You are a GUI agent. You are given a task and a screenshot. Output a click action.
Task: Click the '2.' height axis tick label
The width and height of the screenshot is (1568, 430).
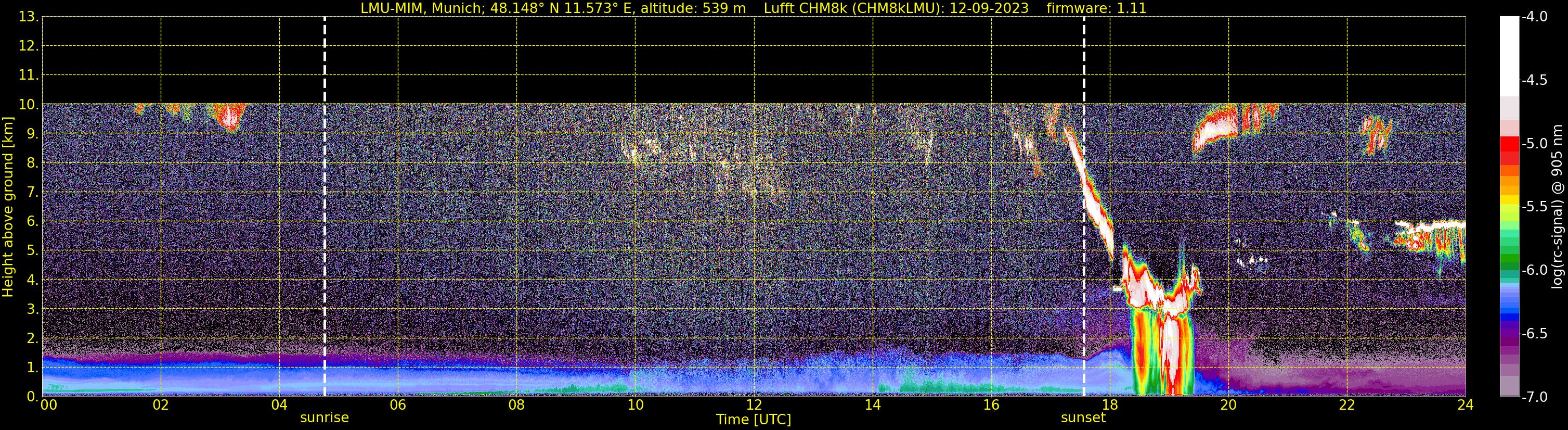coord(32,338)
